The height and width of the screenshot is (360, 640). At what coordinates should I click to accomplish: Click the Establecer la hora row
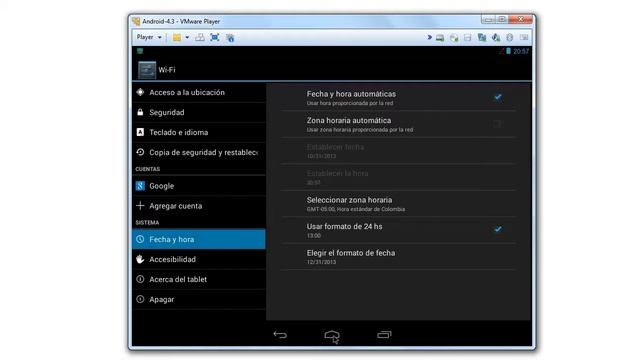click(x=398, y=177)
